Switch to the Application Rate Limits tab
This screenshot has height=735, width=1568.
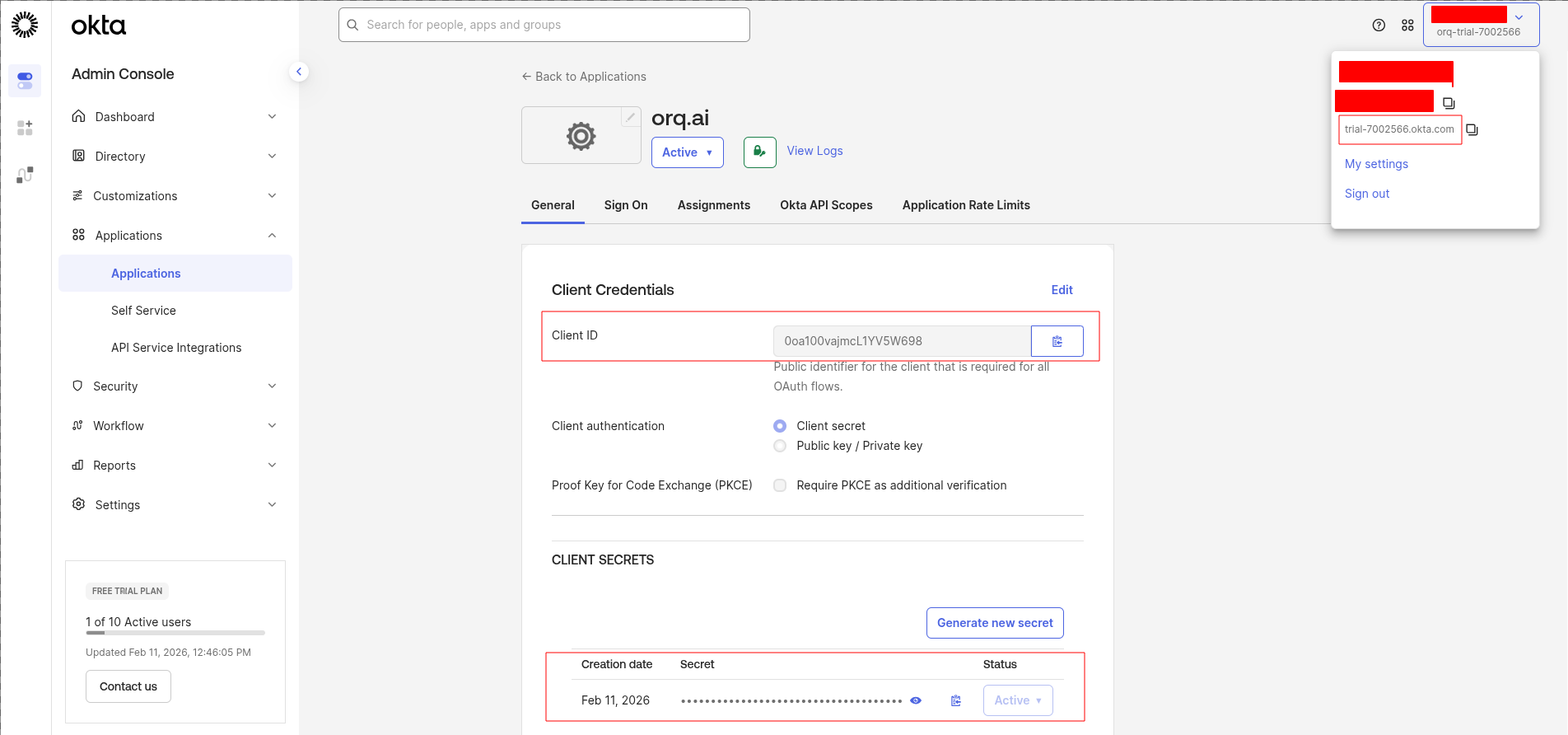point(966,205)
